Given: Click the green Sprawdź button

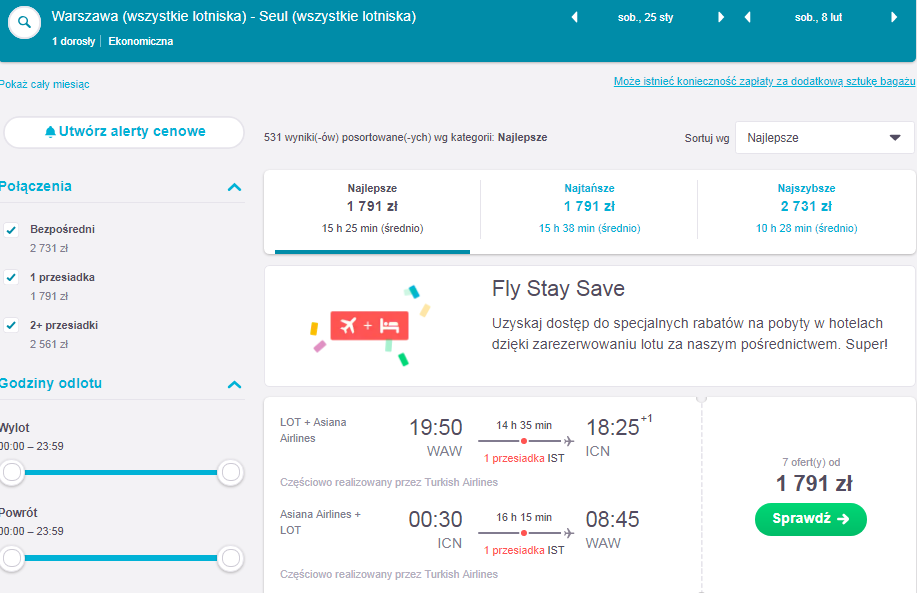Looking at the screenshot, I should tap(811, 519).
